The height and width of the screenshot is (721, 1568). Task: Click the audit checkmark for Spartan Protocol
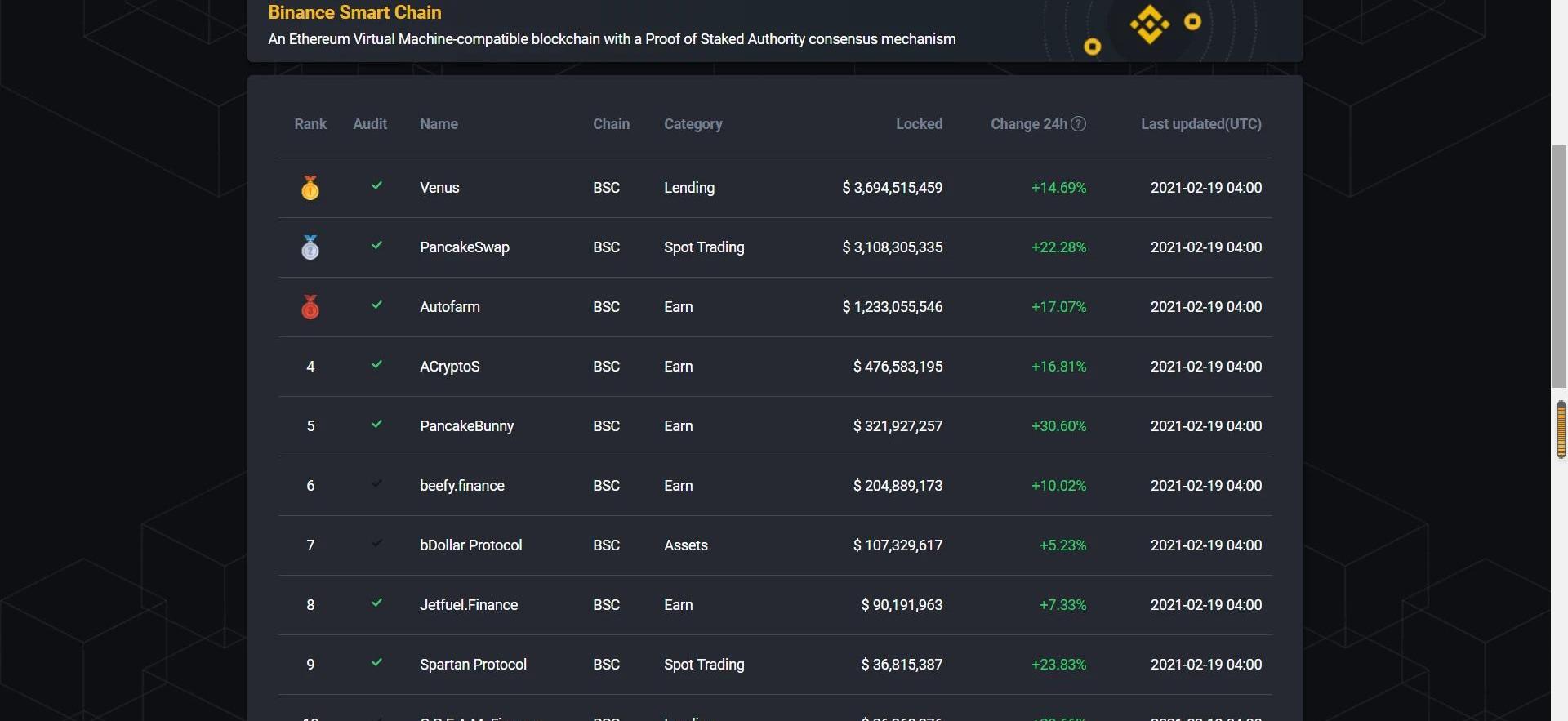click(376, 663)
